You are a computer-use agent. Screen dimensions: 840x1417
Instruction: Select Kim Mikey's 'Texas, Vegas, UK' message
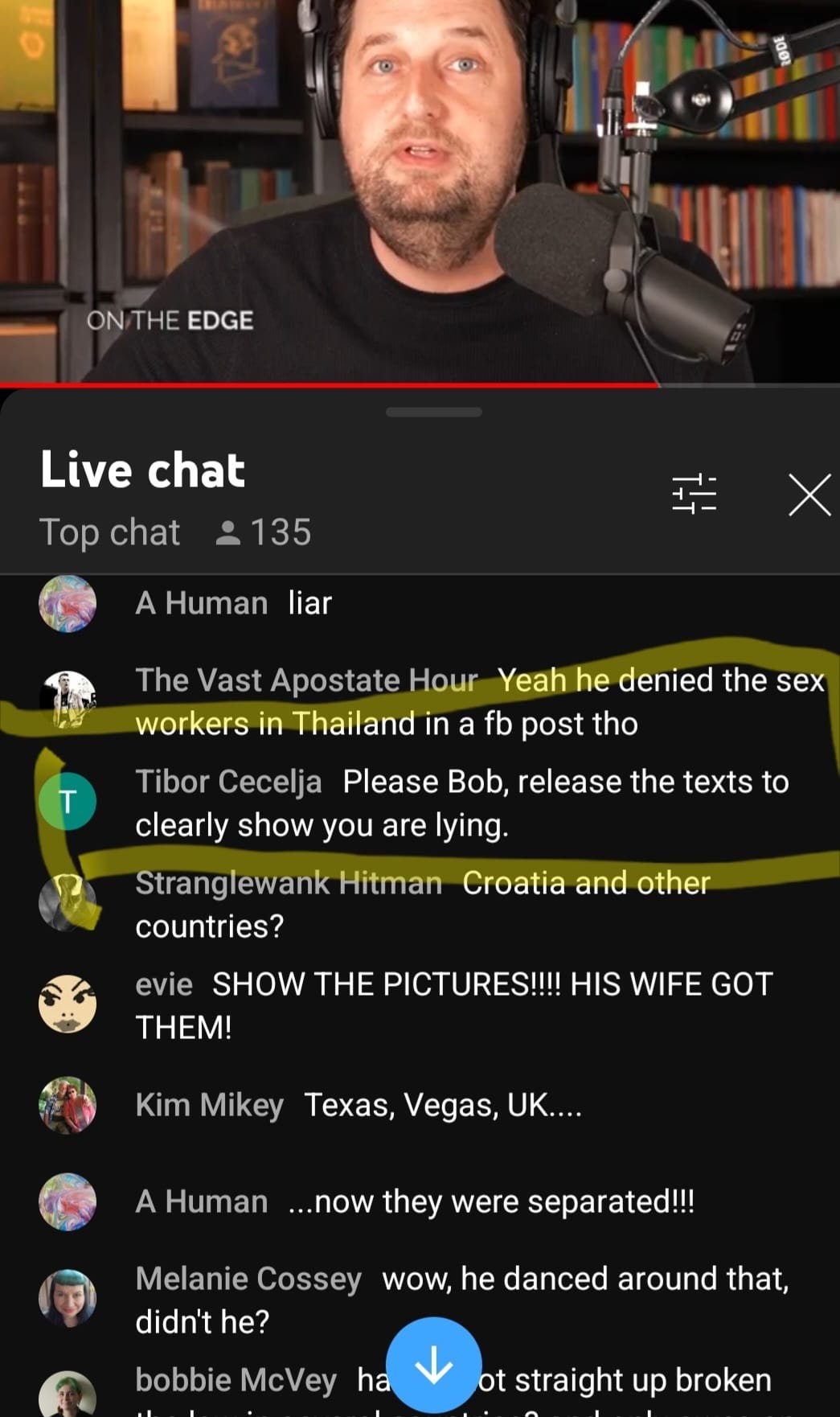443,1105
